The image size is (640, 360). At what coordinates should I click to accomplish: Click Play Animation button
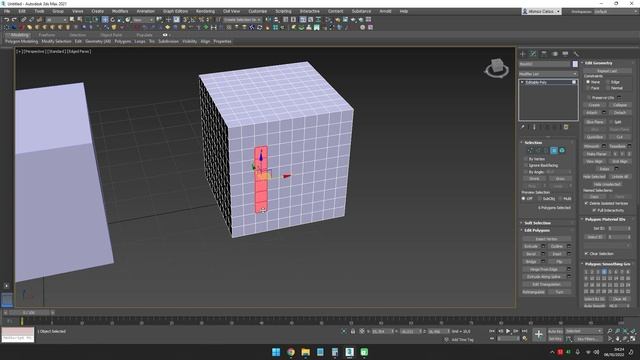508,331
